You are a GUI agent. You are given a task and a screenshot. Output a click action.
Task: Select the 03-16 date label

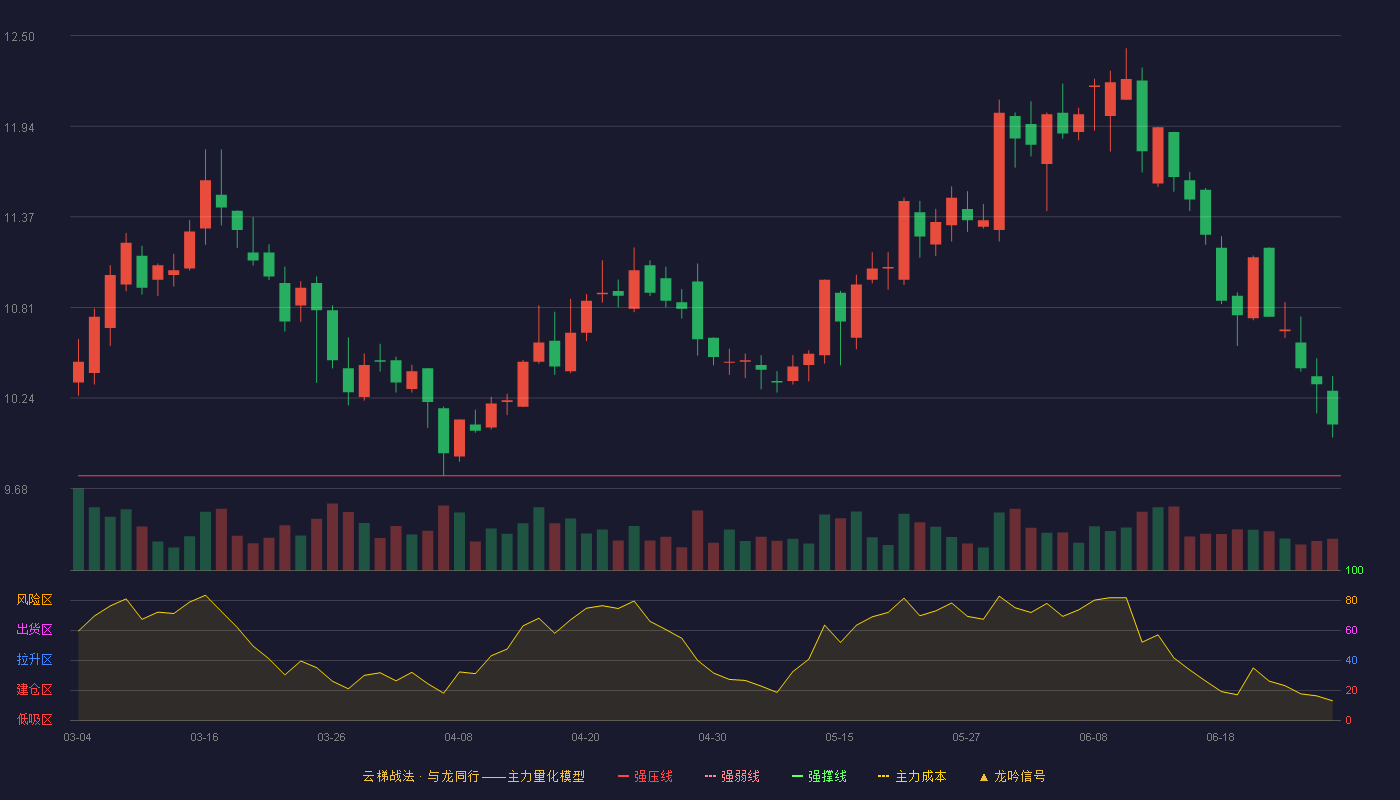tap(204, 737)
